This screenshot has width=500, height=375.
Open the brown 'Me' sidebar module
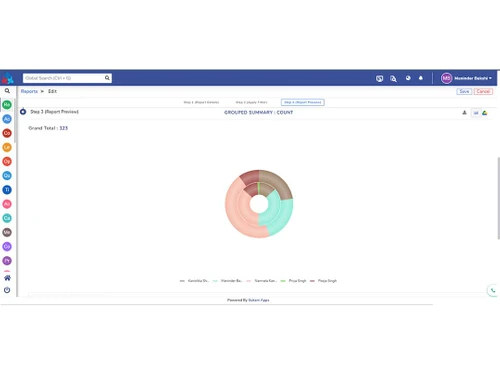pyautogui.click(x=7, y=232)
